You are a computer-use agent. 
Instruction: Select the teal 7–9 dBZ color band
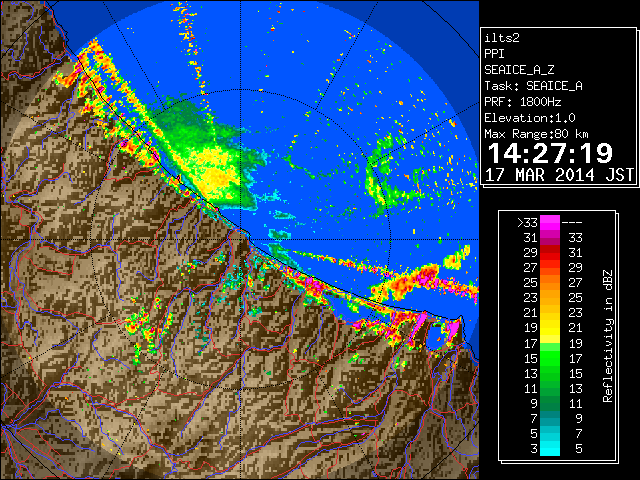pos(550,418)
